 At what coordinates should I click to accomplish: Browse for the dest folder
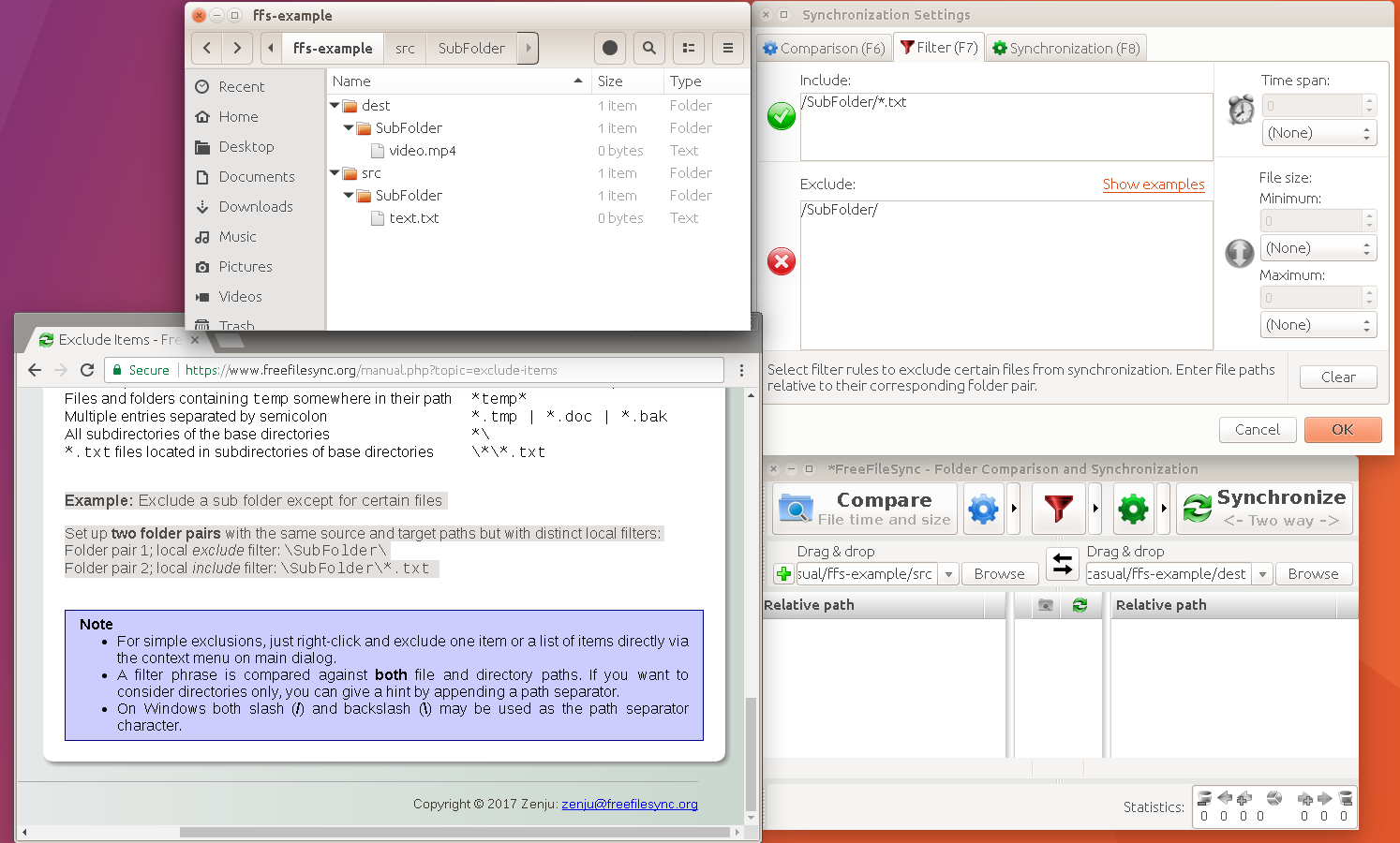point(1313,574)
